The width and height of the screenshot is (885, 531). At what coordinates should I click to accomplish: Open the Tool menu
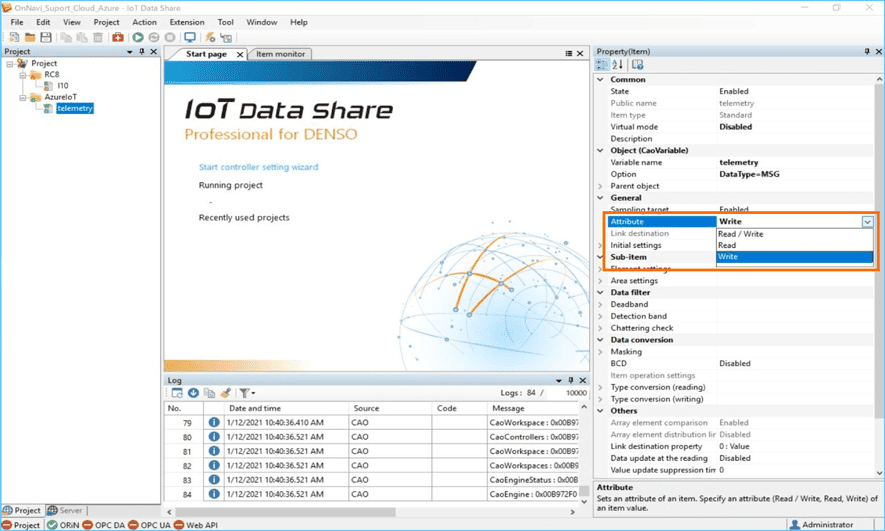pos(225,22)
